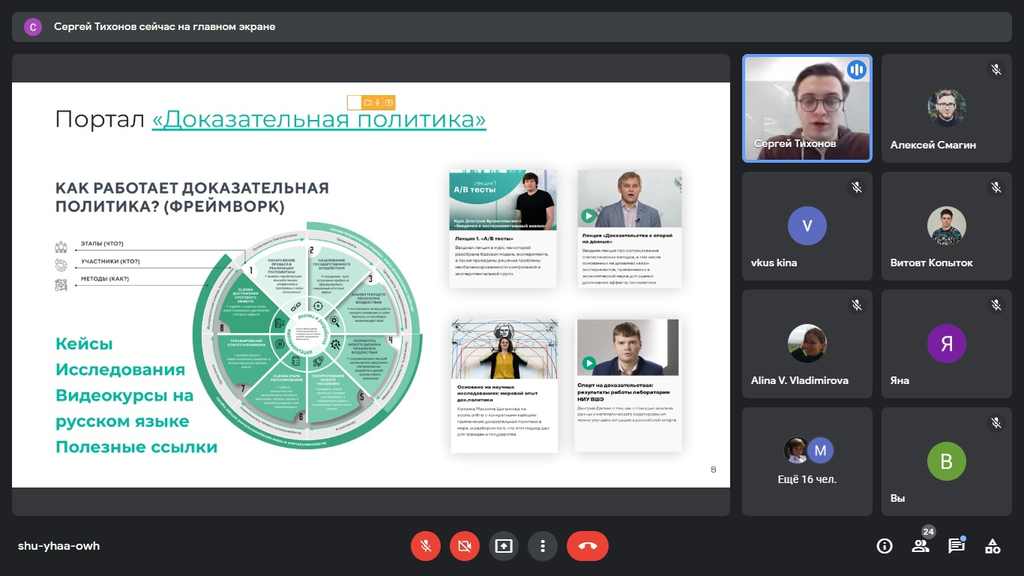1024x576 pixels.
Task: Click the muted mic icon on Витовт Копыток
Action: [x=996, y=187]
